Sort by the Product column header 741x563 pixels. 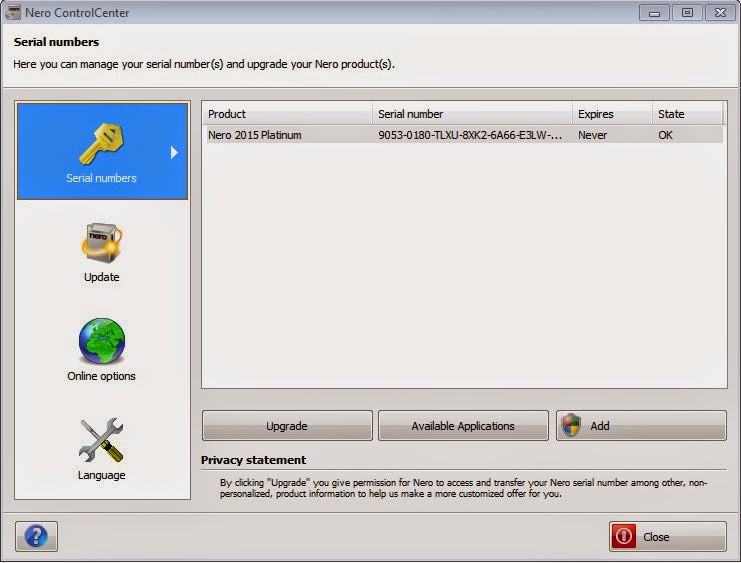(288, 114)
